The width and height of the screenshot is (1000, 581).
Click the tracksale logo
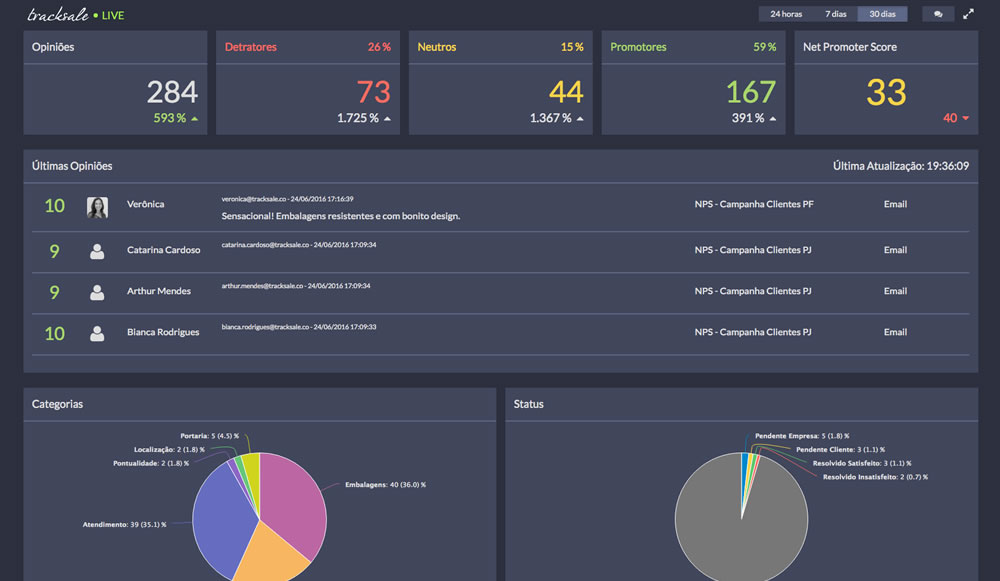[x=57, y=15]
